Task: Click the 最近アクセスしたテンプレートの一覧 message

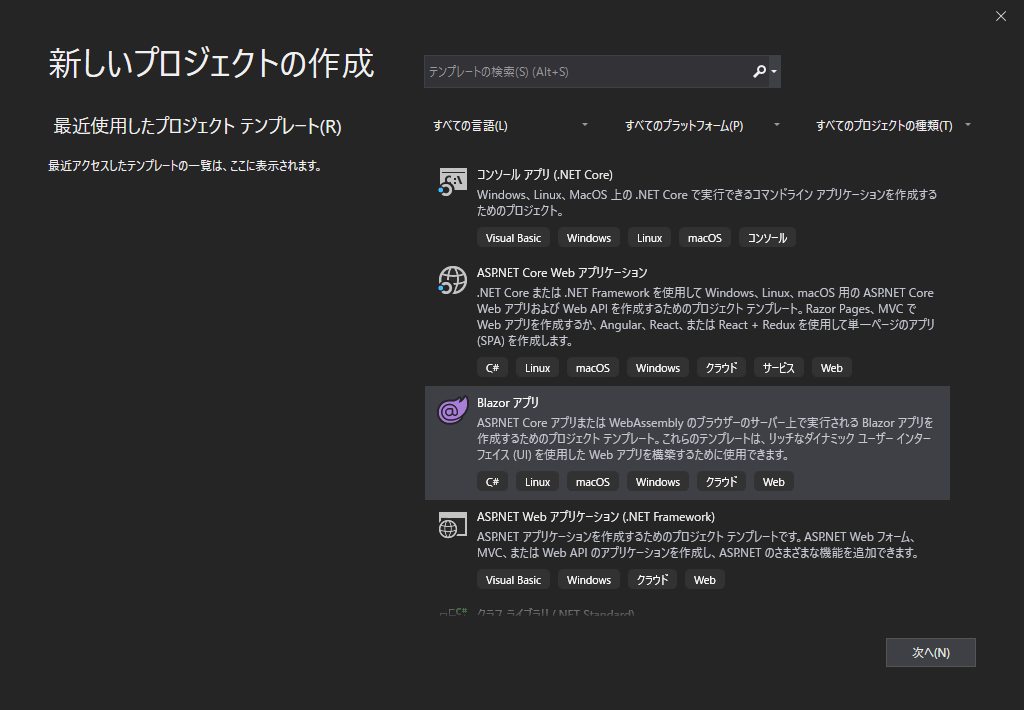Action: tap(185, 166)
